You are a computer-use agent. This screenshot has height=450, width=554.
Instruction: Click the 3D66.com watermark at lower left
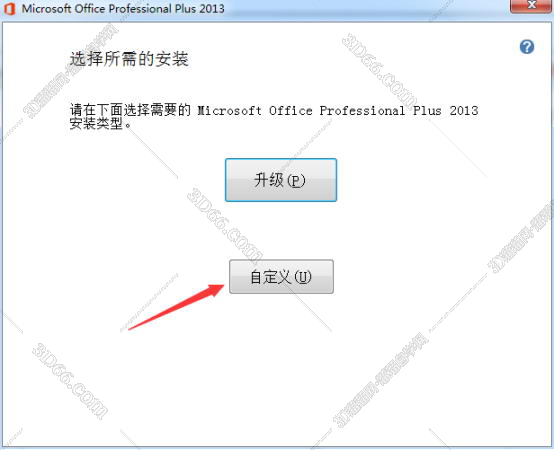pyautogui.click(x=70, y=381)
